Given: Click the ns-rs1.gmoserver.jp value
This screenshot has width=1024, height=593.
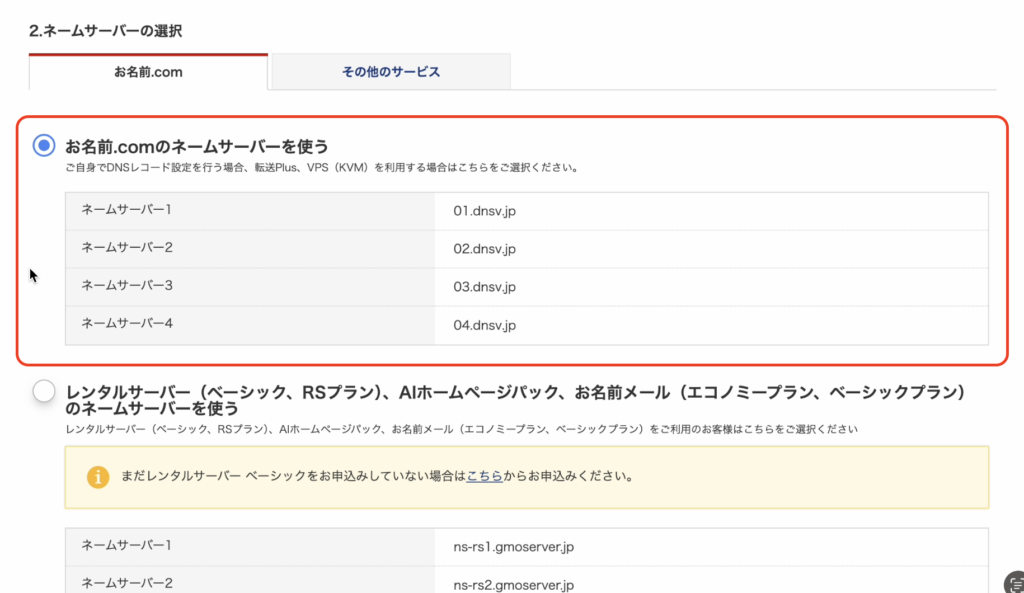Looking at the screenshot, I should coord(513,546).
